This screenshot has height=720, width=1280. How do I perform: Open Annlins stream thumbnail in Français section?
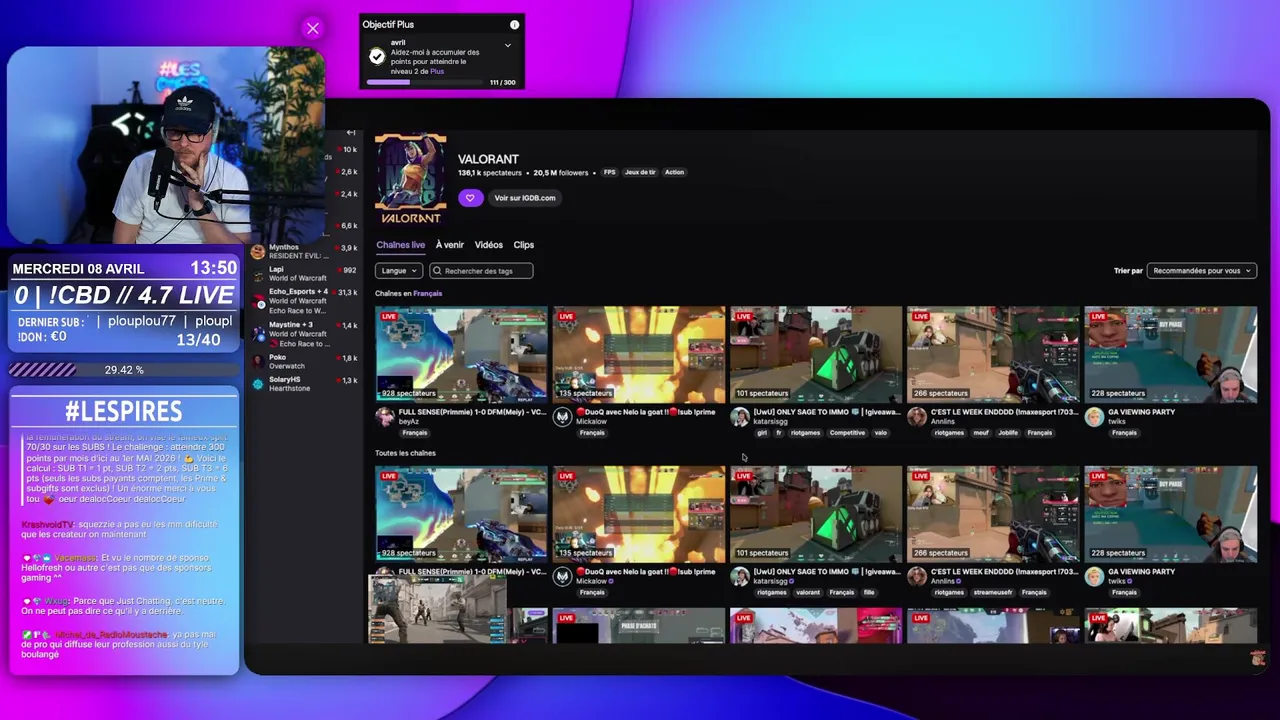[x=993, y=354]
